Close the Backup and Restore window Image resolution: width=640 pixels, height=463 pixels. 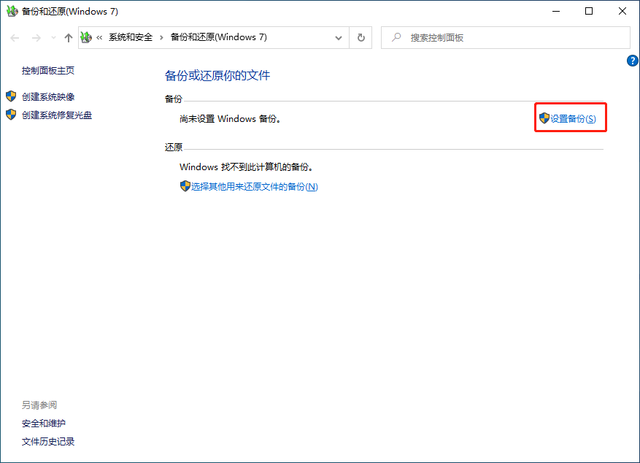[x=622, y=11]
